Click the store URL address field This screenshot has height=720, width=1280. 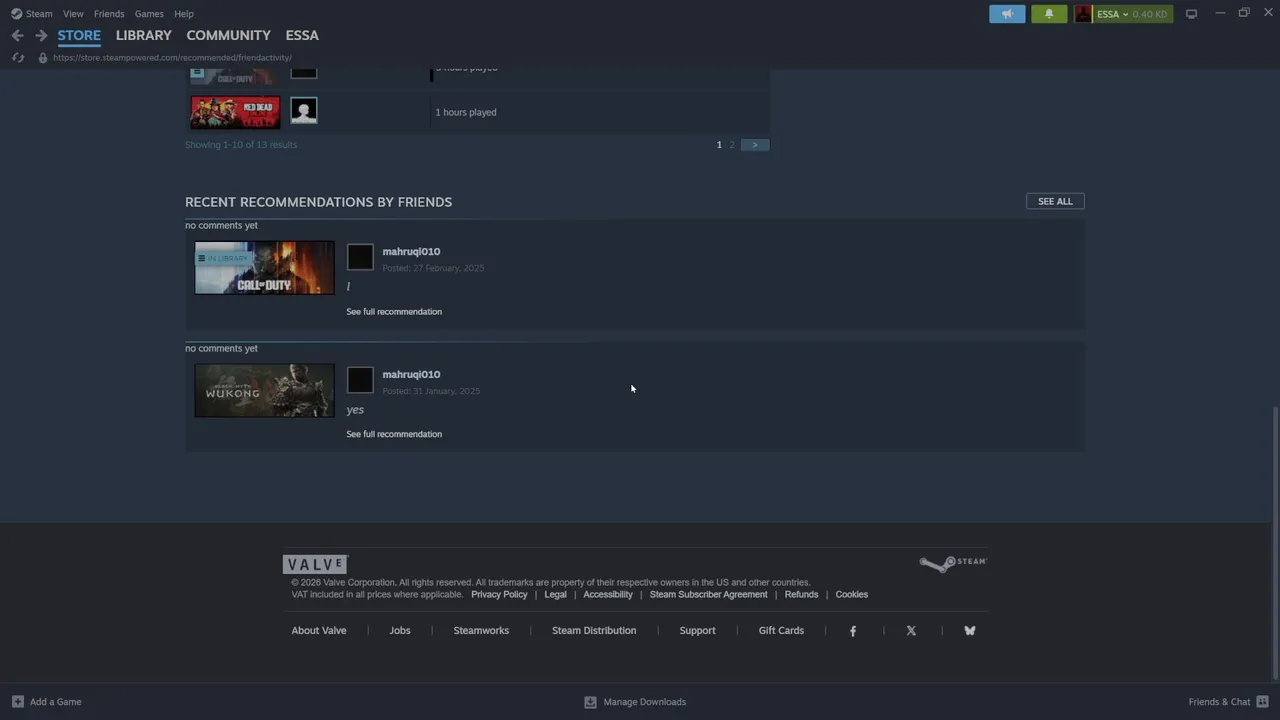click(x=172, y=58)
